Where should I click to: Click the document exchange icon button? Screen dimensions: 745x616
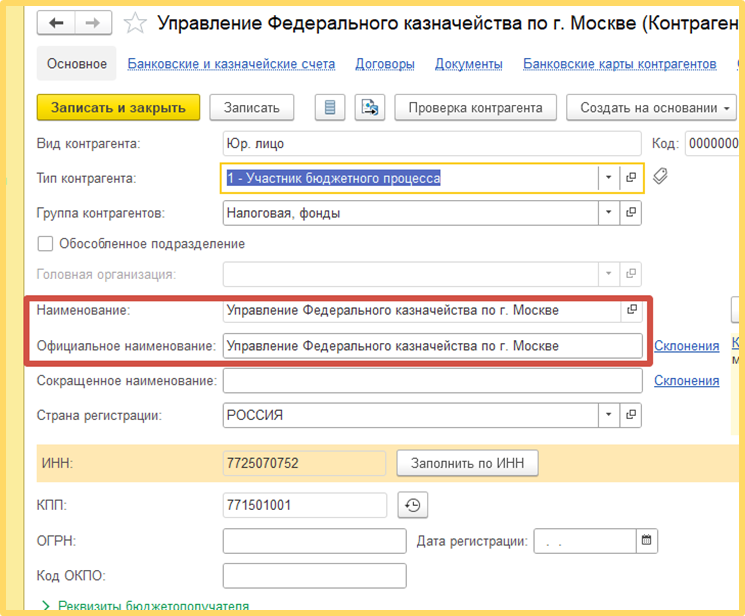point(370,107)
